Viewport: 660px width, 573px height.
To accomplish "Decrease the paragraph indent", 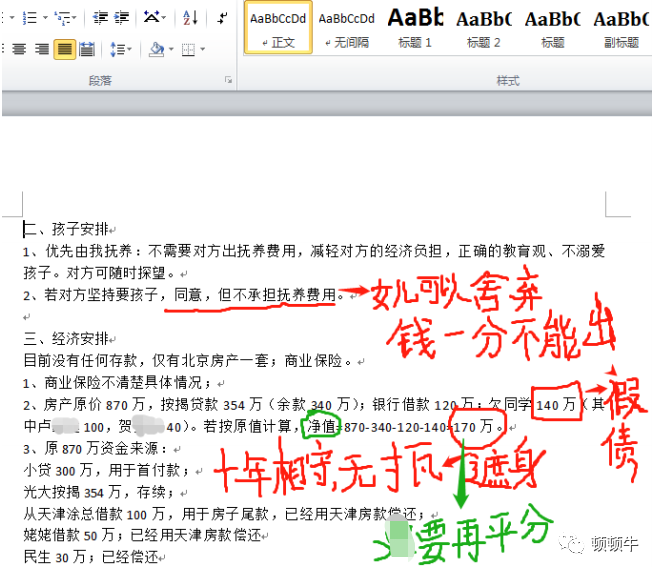I will point(100,18).
